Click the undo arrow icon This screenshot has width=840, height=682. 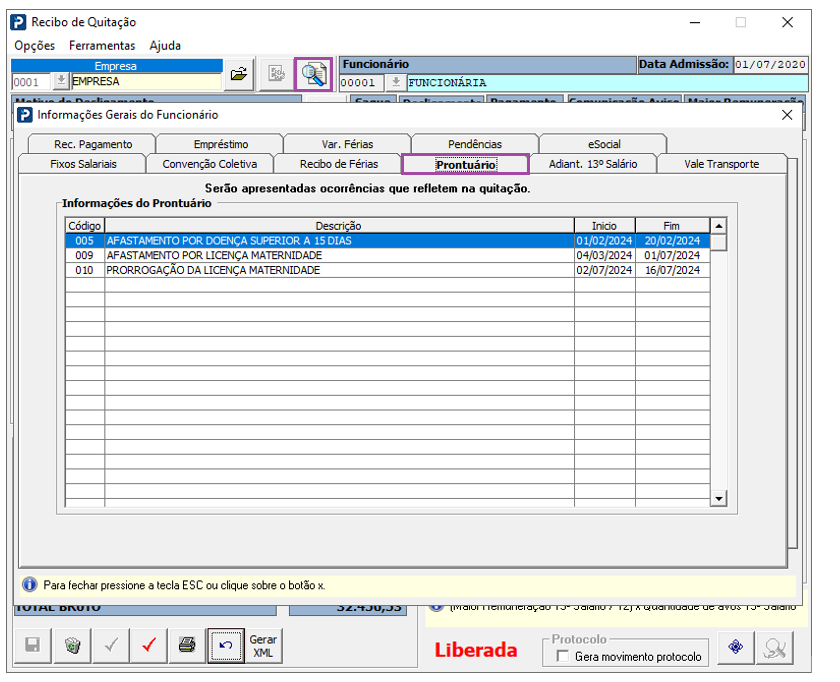[226, 645]
